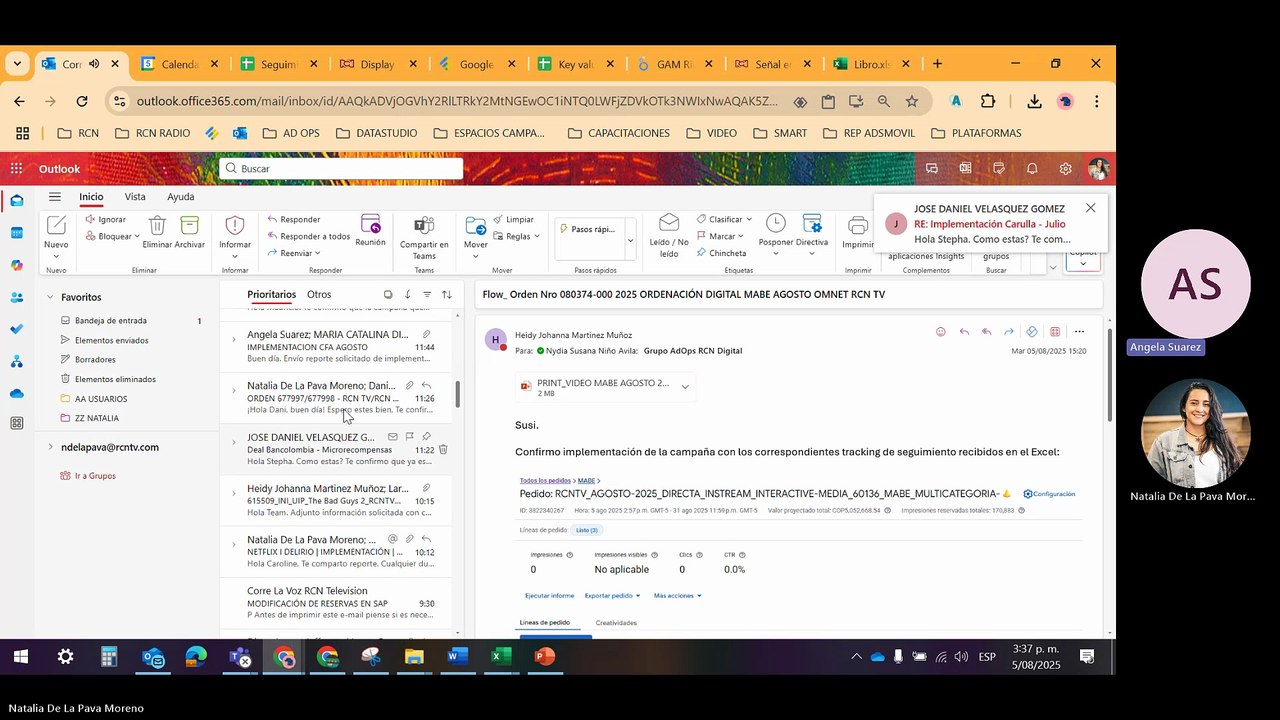The image size is (1280, 720).
Task: Dismiss the JOSE DANIEL notification popup
Action: point(1090,208)
